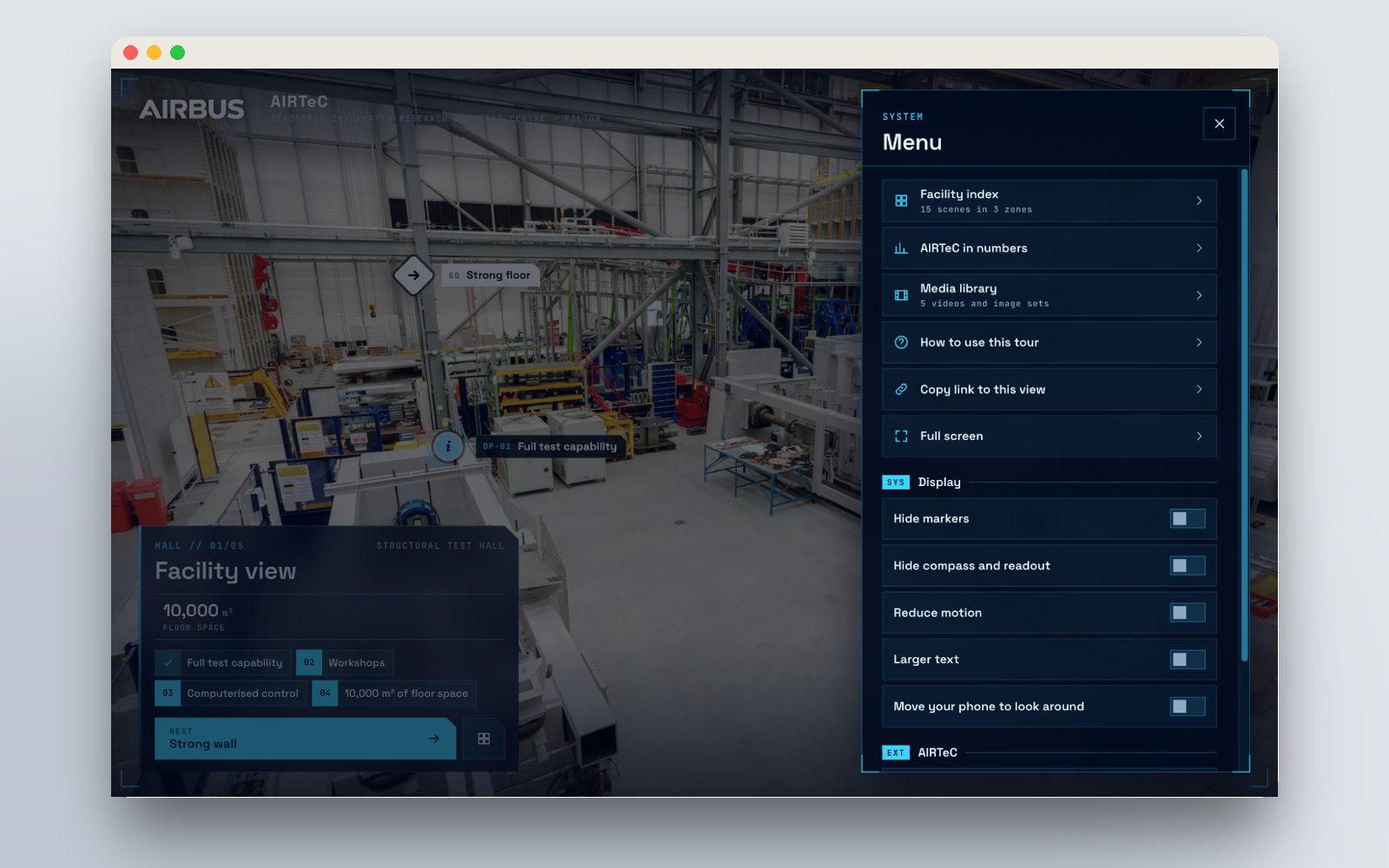The height and width of the screenshot is (868, 1389).
Task: Open the scene grid icon beside Next button
Action: (484, 739)
